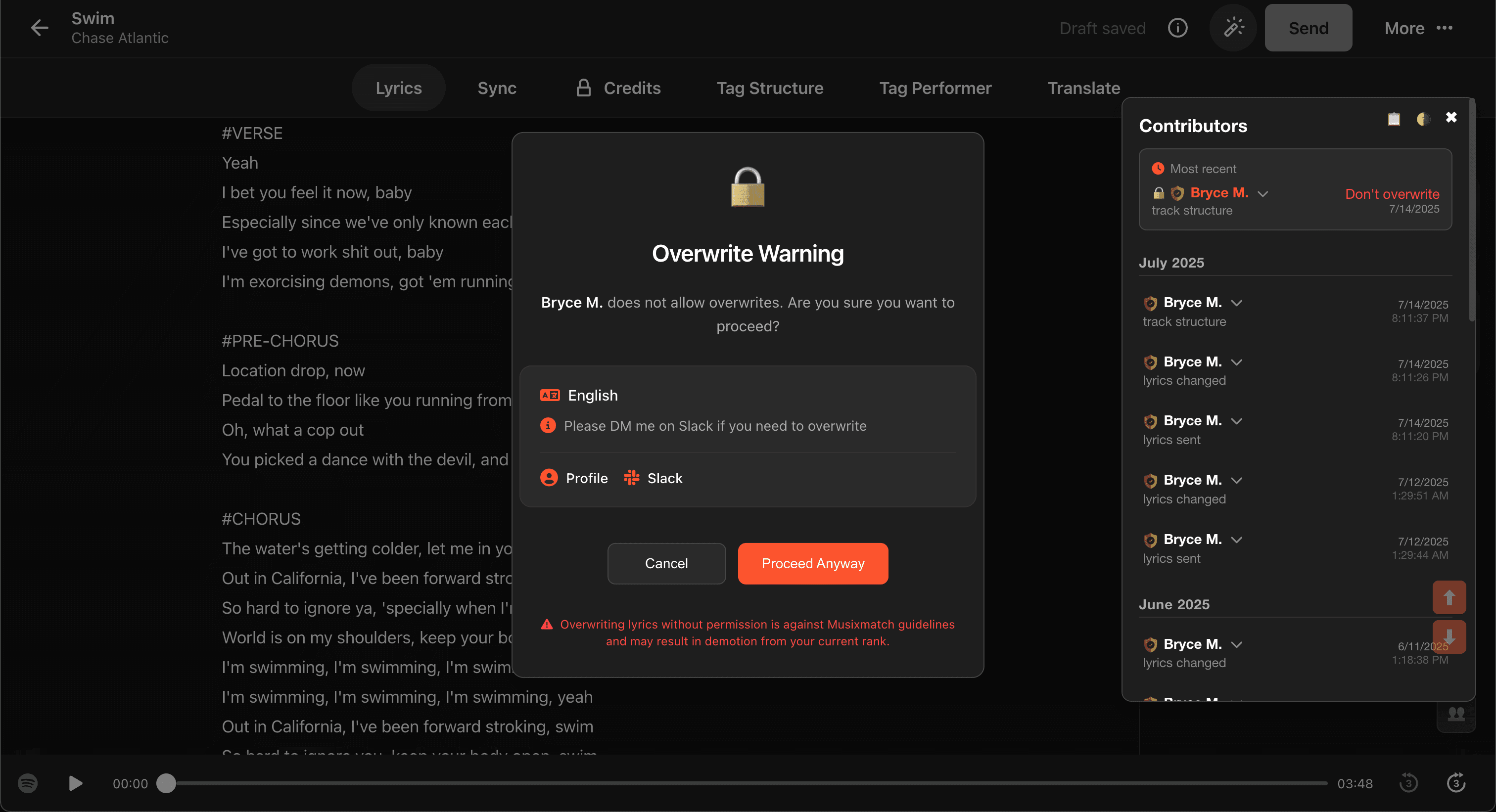This screenshot has width=1496, height=812.
Task: Click the shield badge on 8:11:37 PM entry
Action: 1151,303
